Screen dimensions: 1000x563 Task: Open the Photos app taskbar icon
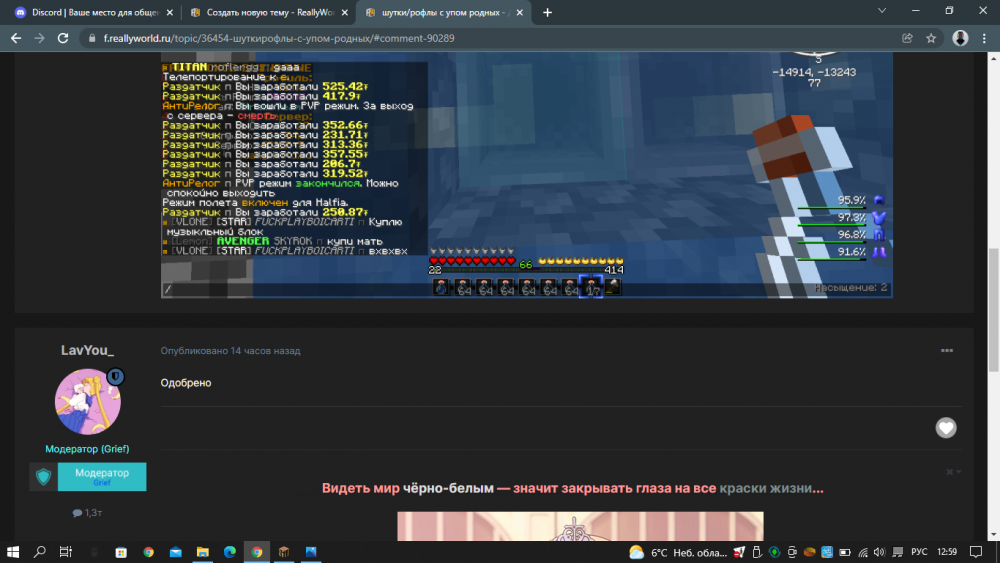click(311, 552)
